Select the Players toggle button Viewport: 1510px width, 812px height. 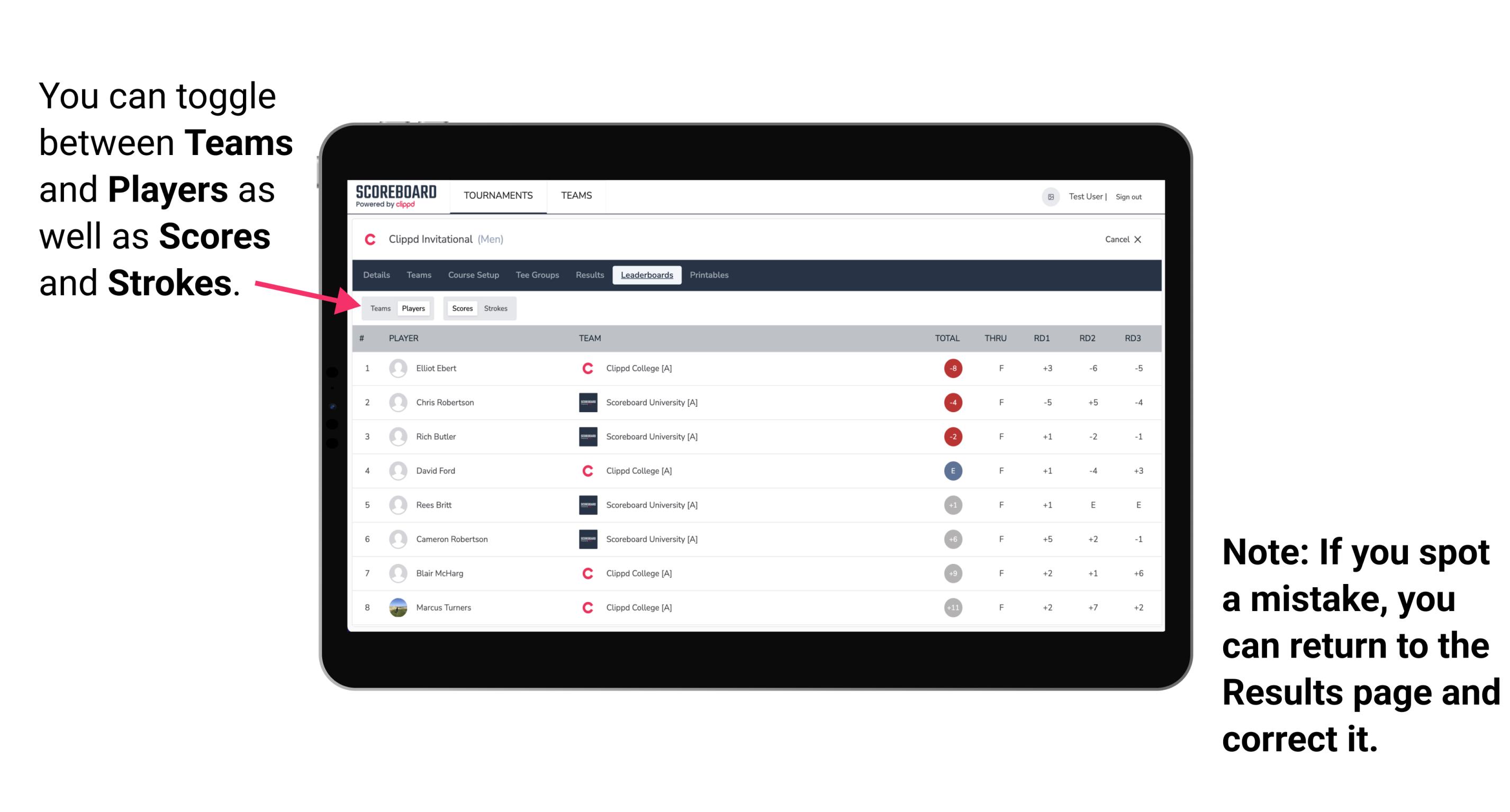tap(413, 308)
